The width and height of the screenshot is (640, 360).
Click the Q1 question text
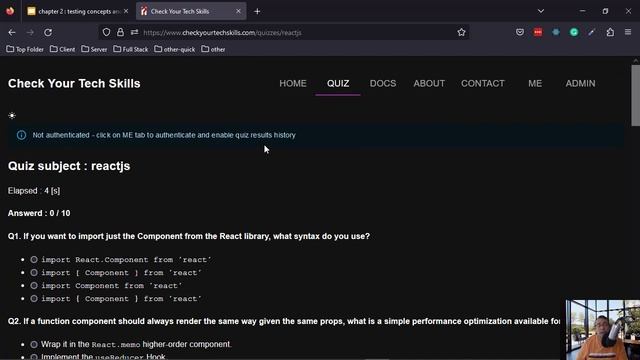189,236
